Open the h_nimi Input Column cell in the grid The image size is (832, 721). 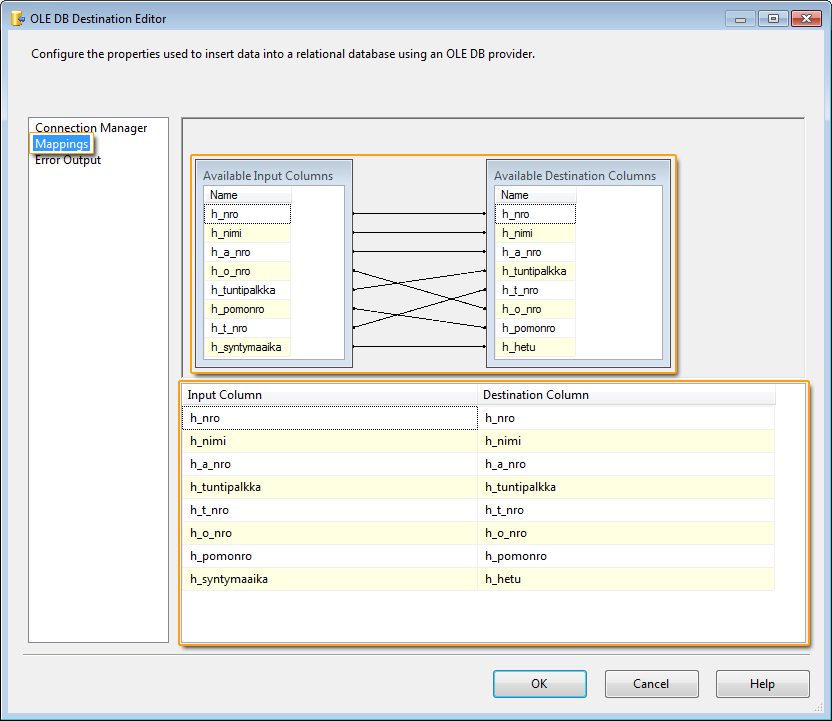coord(330,441)
